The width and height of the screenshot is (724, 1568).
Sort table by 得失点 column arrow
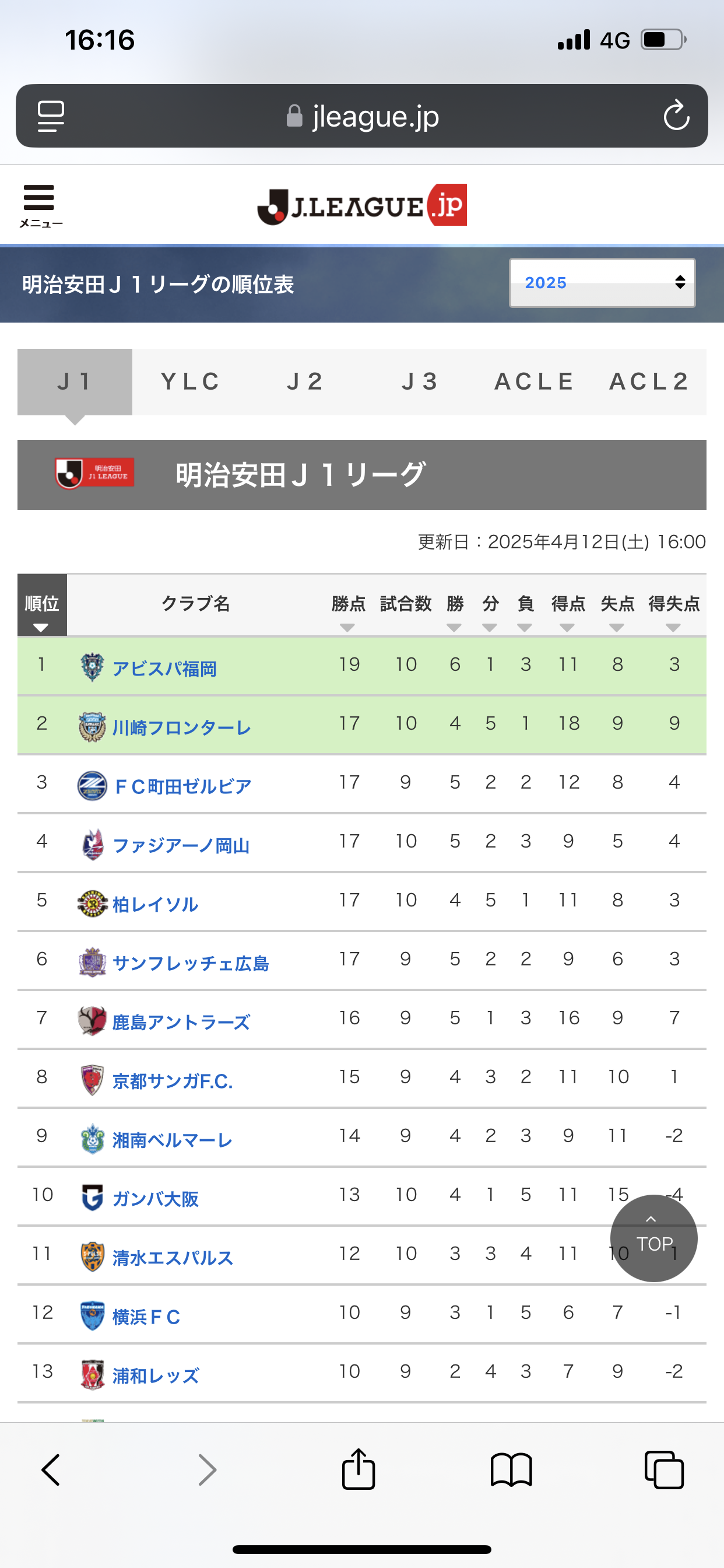[x=673, y=627]
